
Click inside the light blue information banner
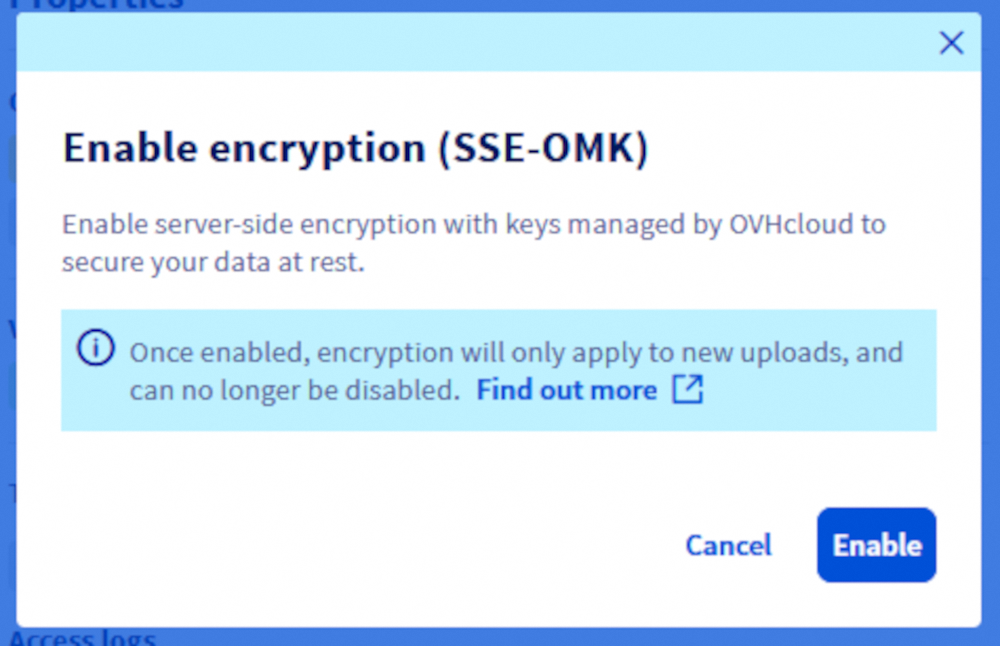500,370
